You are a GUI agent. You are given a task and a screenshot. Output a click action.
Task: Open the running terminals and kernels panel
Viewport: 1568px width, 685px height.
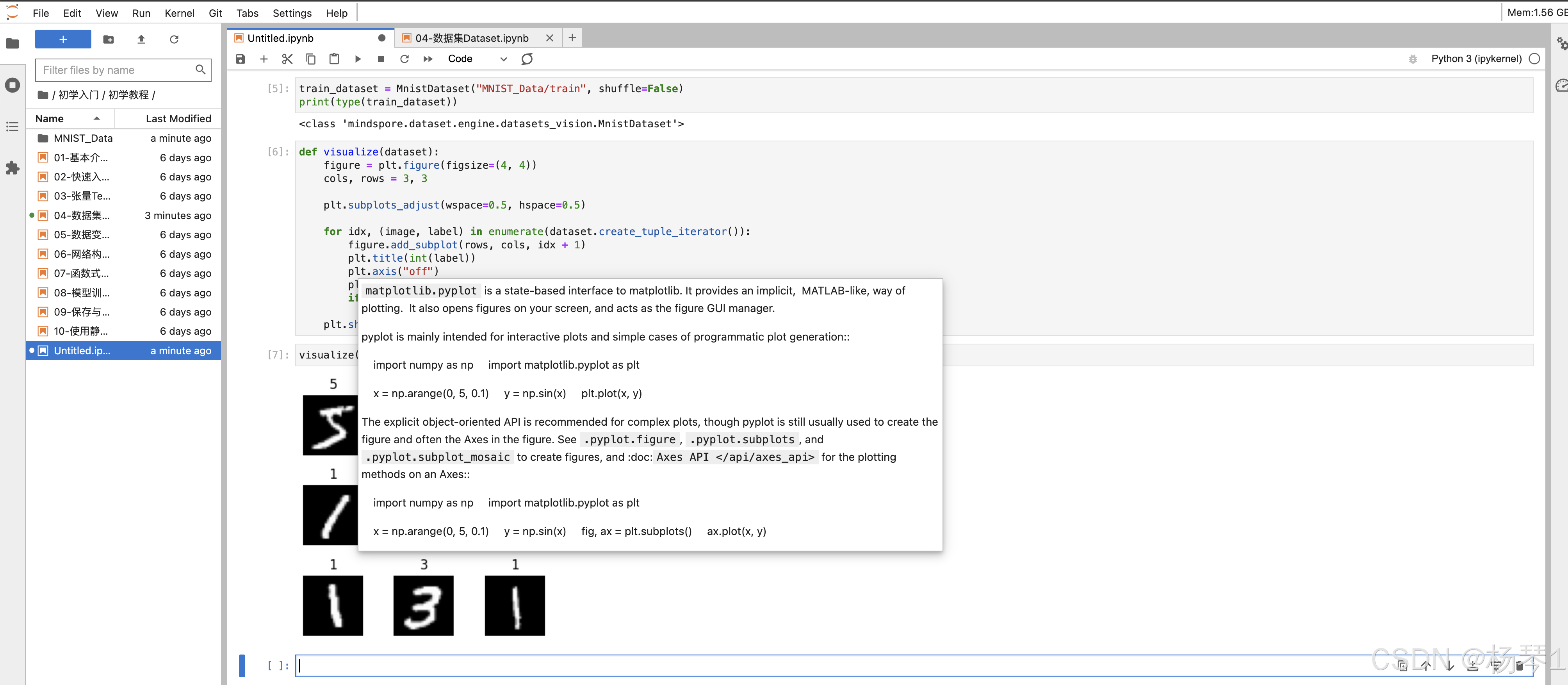12,85
